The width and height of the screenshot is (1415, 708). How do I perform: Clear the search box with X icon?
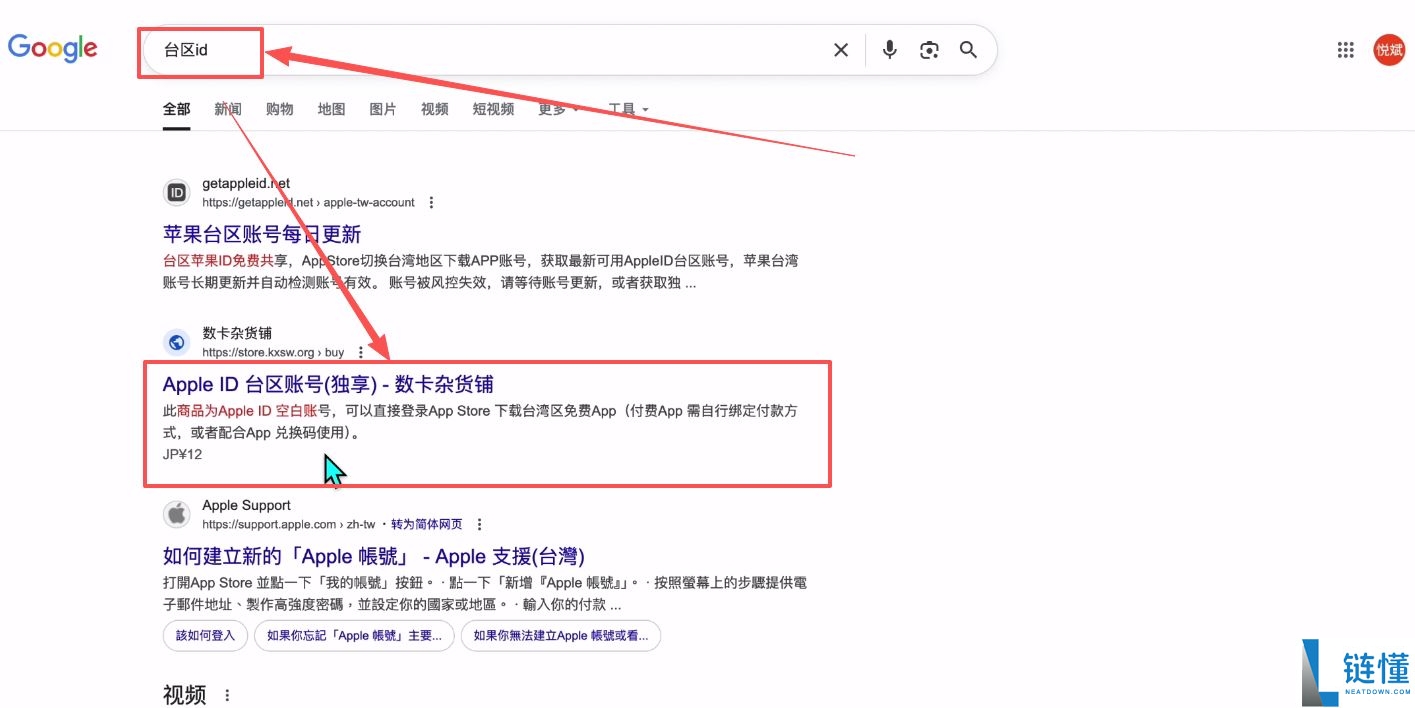point(841,50)
